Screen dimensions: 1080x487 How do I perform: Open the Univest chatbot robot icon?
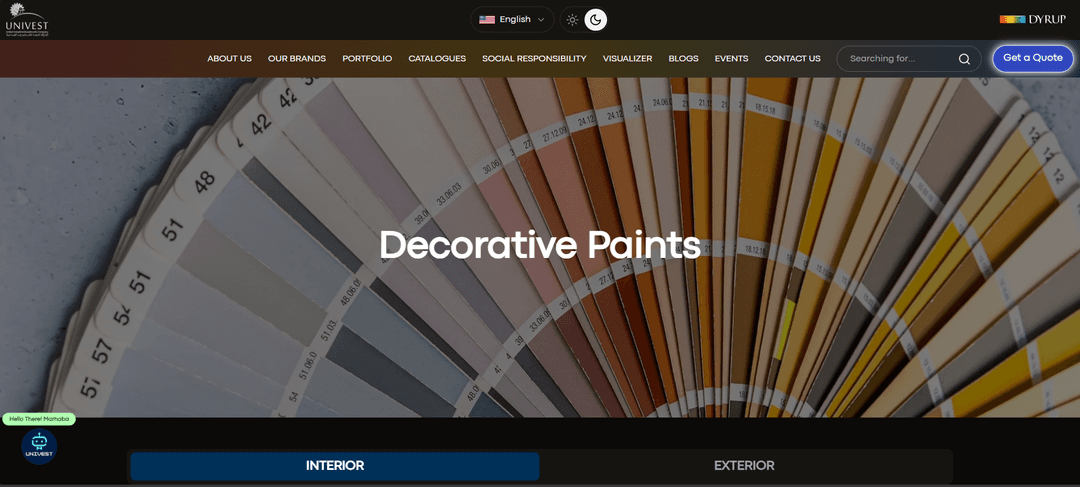click(39, 445)
